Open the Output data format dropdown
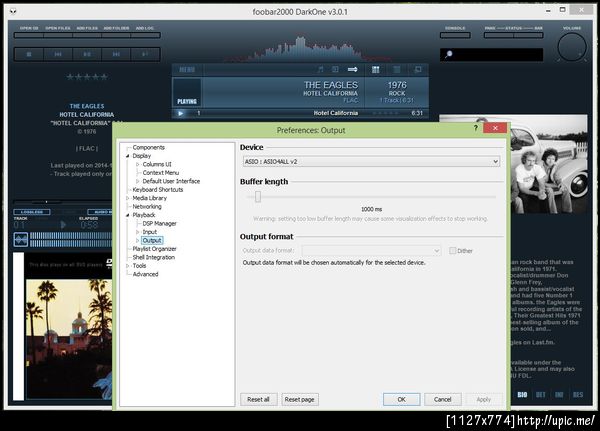This screenshot has height=431, width=600. (371, 251)
